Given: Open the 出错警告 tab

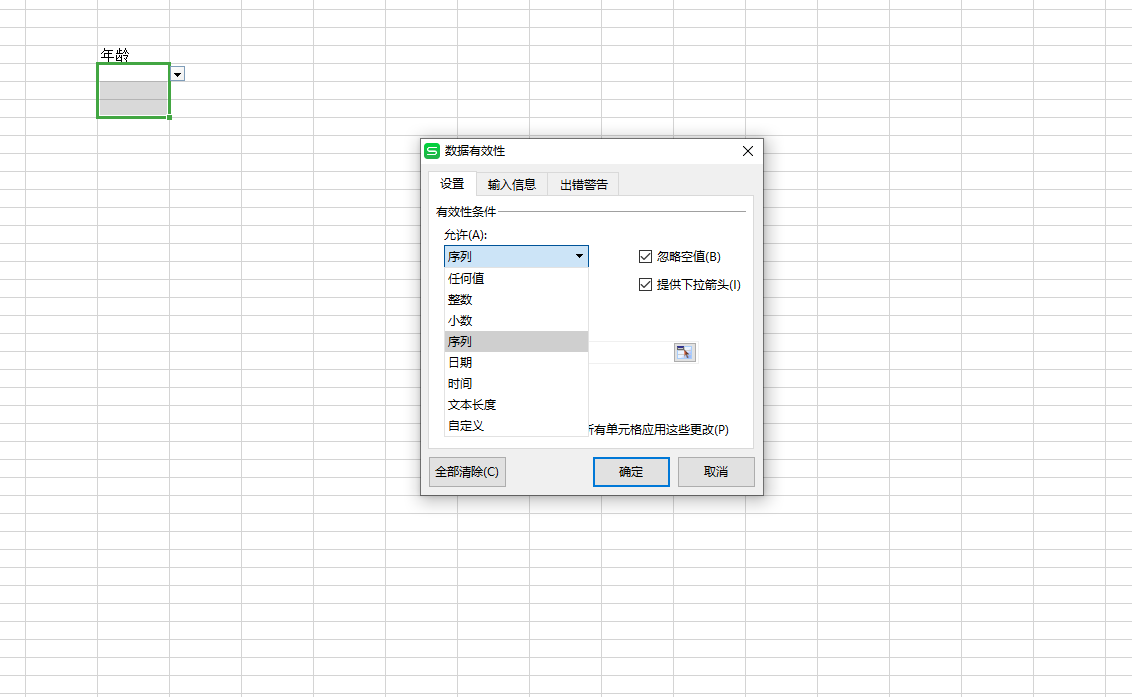Looking at the screenshot, I should 584,184.
